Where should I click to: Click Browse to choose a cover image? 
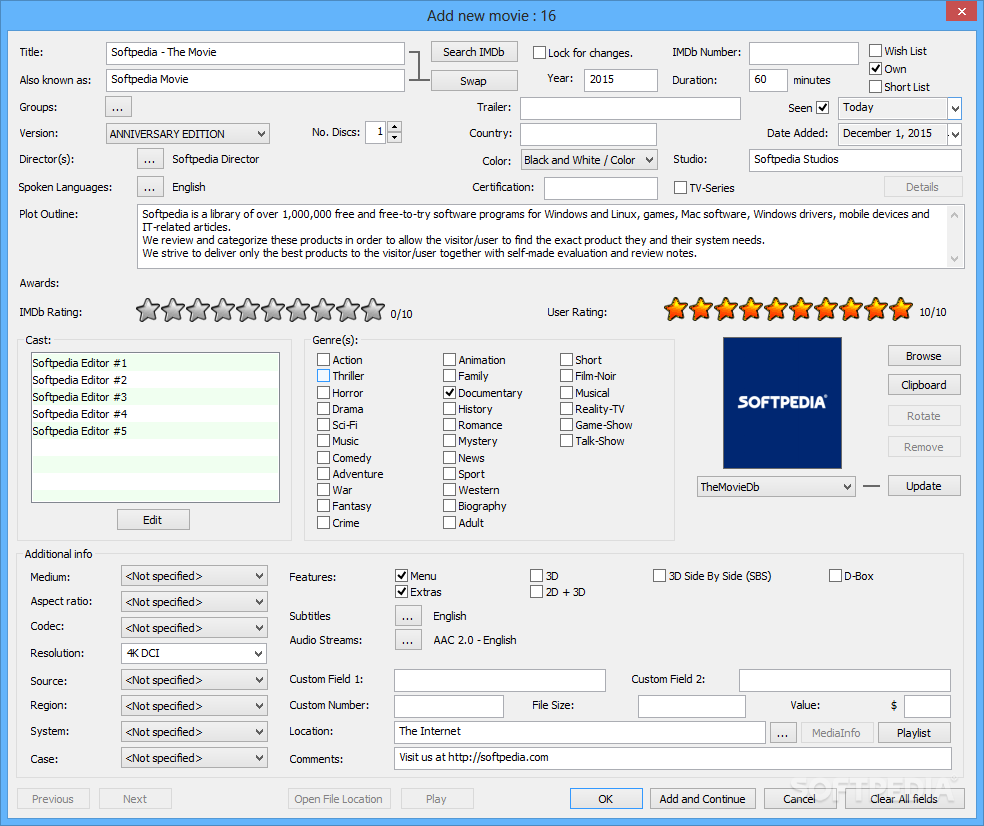click(924, 356)
